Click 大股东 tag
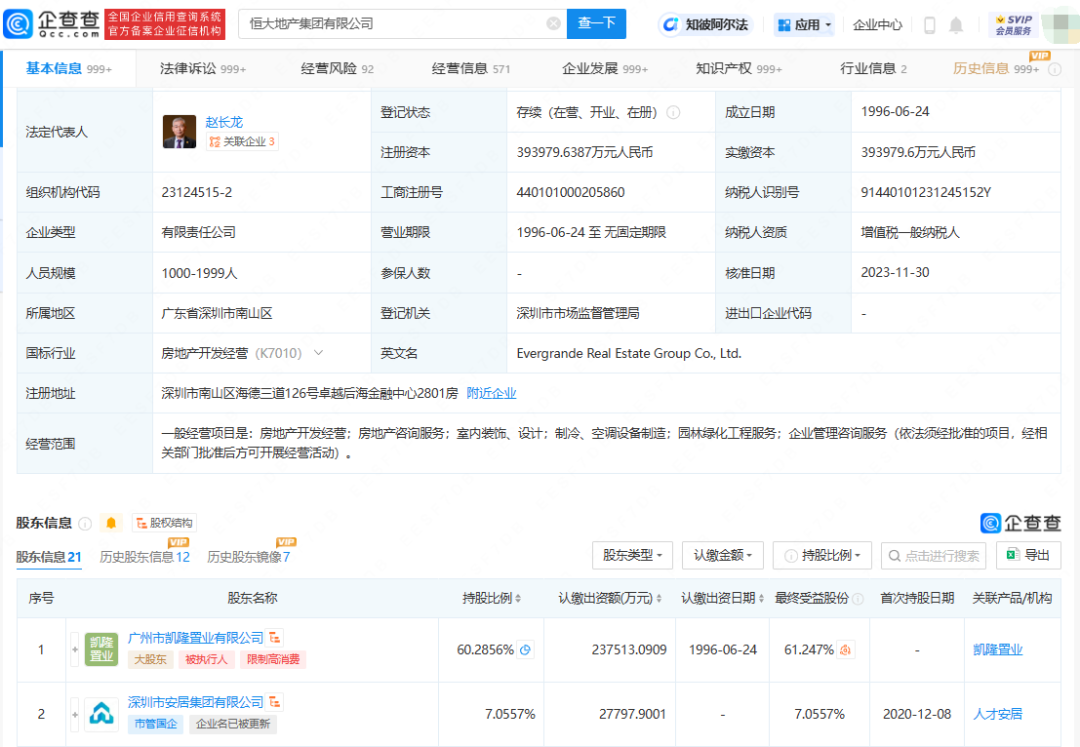This screenshot has height=747, width=1080. 150,659
